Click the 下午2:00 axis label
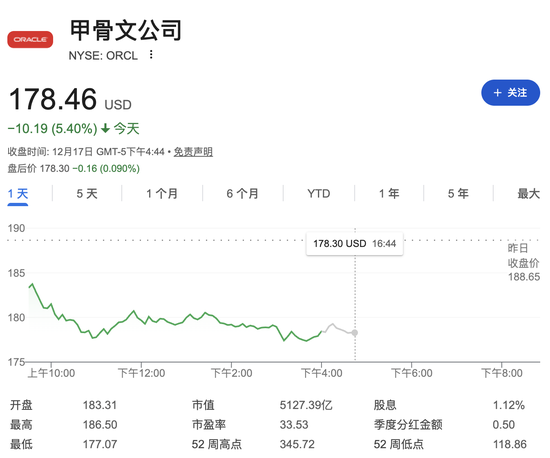550x458 pixels. point(232,373)
